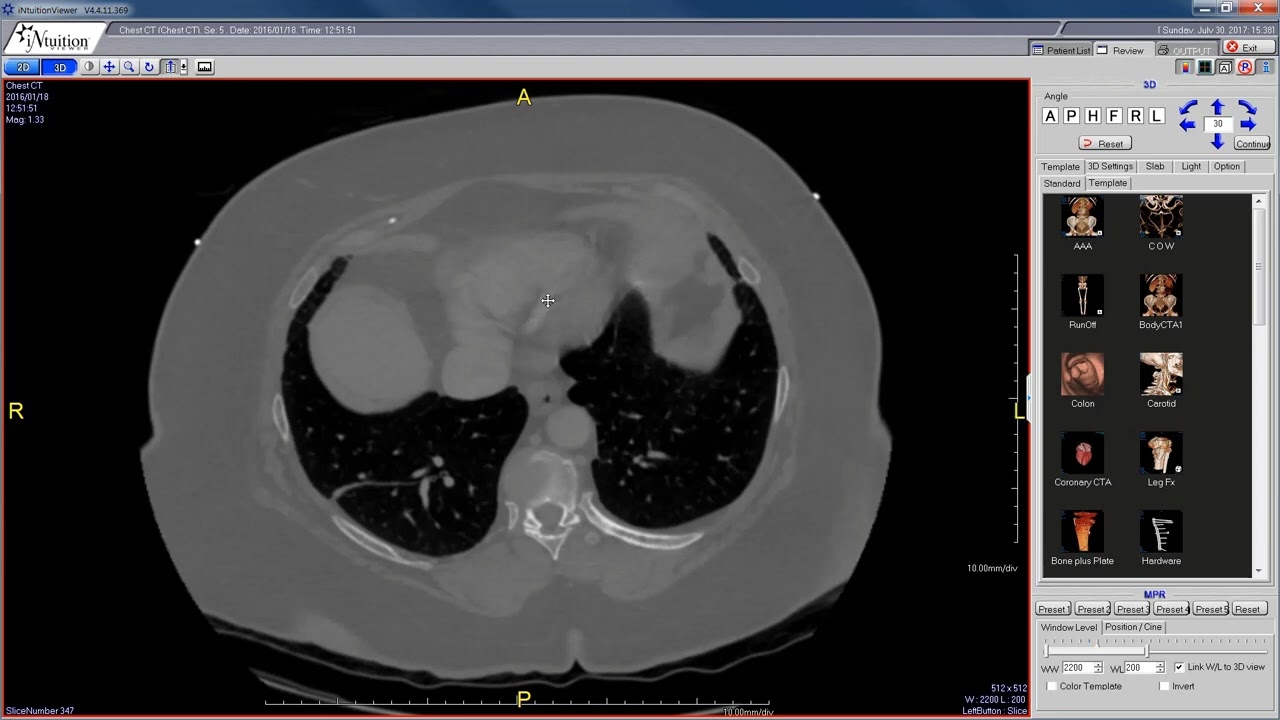Apply MPR Preset 1

coord(1053,609)
